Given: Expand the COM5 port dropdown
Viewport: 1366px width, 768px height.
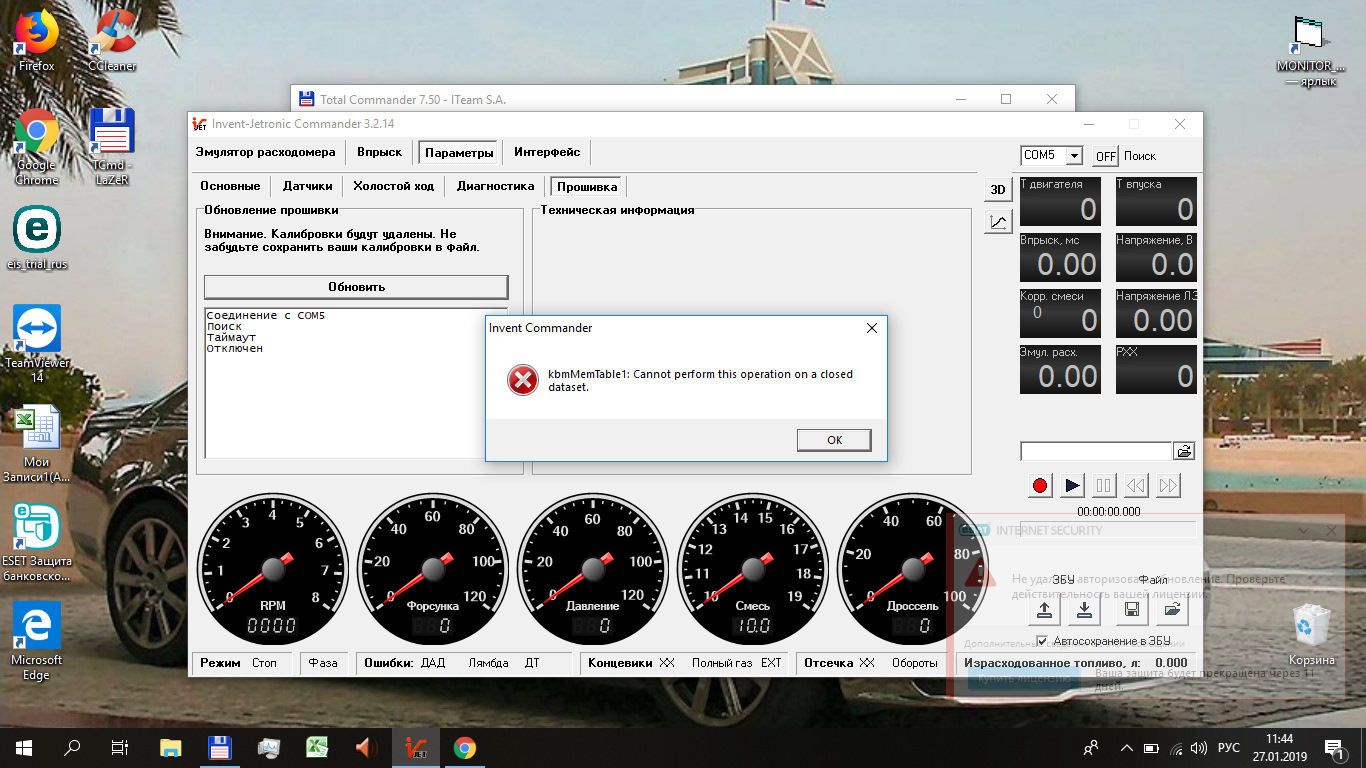Looking at the screenshot, I should (1074, 156).
